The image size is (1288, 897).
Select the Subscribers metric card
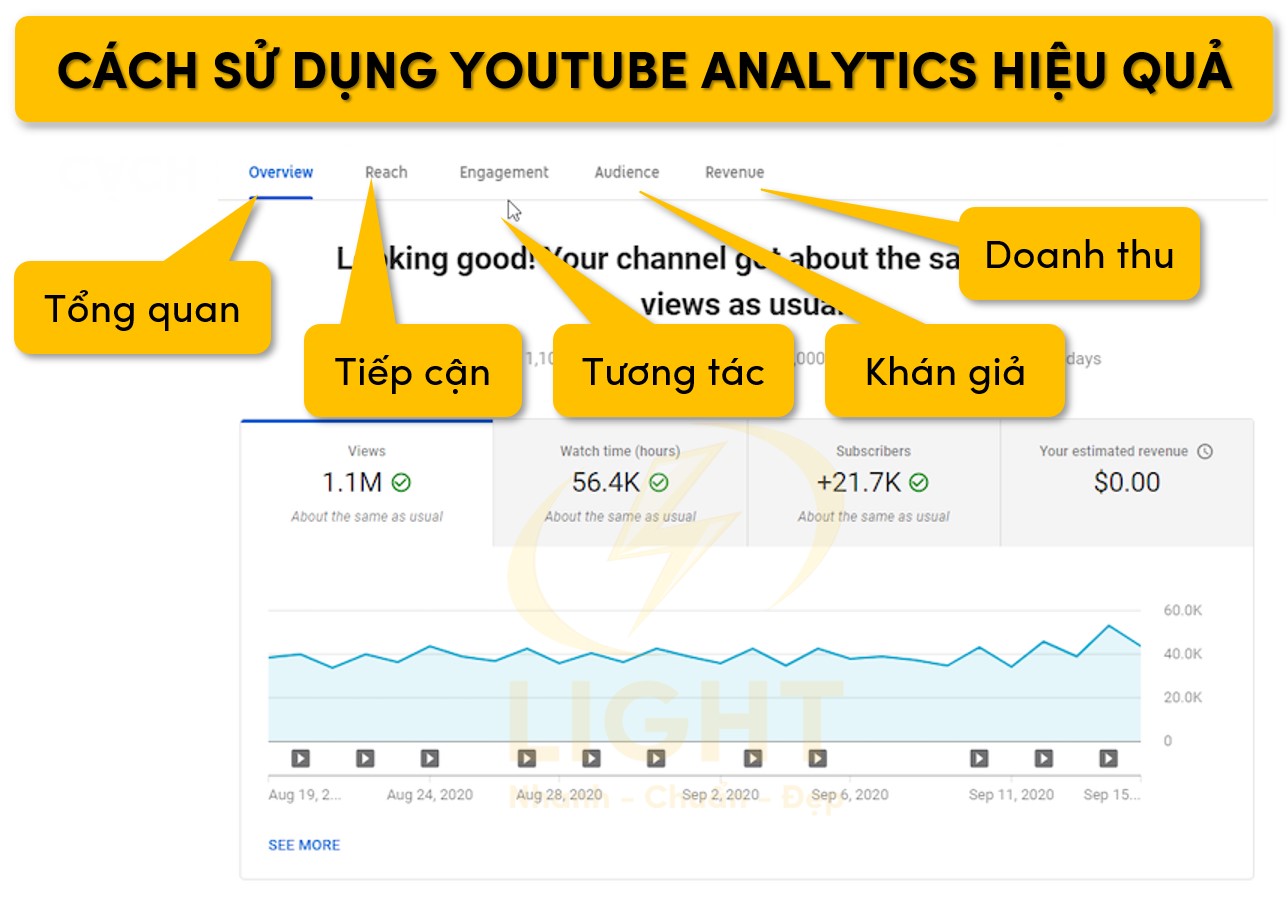(874, 483)
